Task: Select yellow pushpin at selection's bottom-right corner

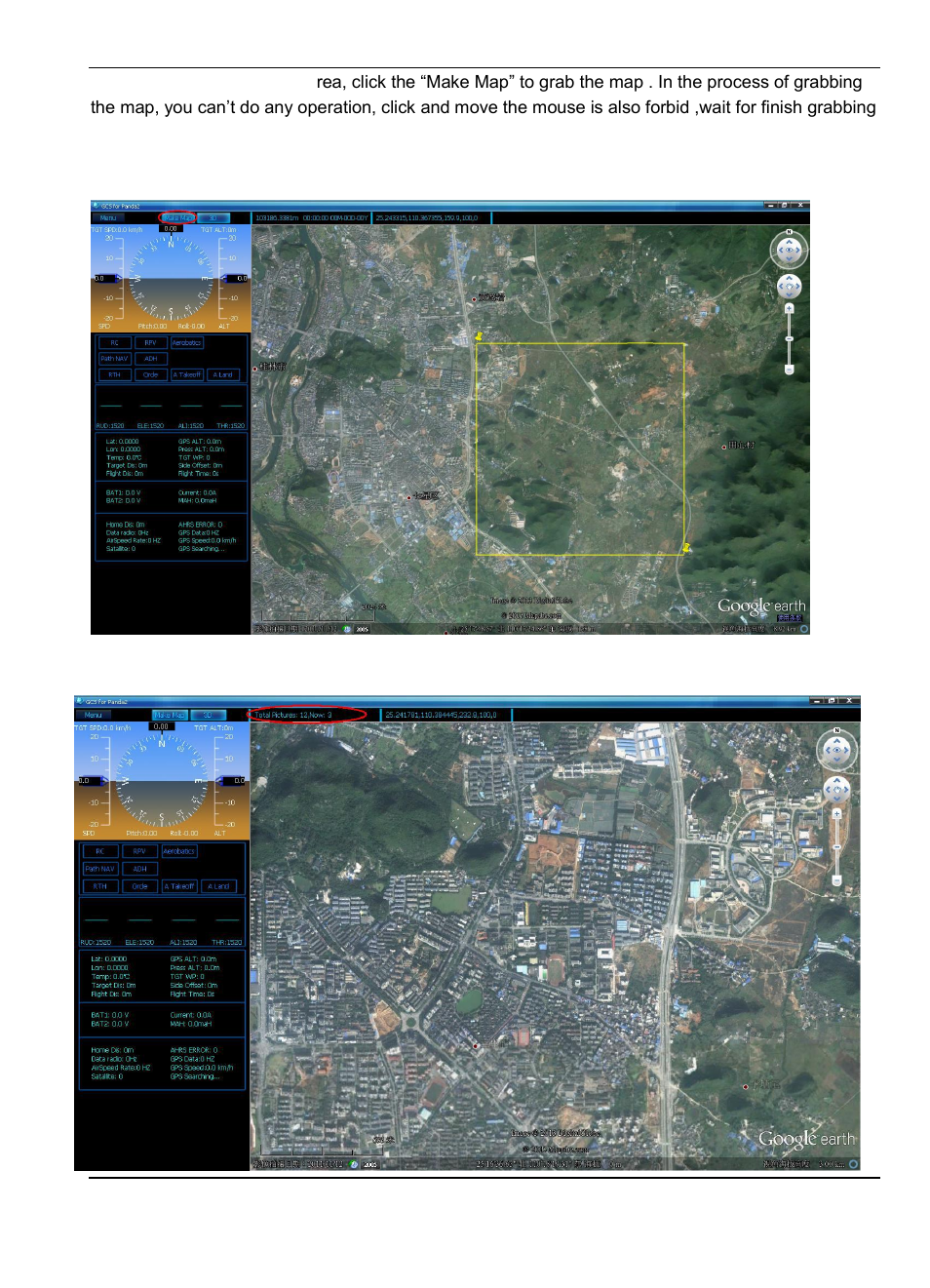Action: click(686, 549)
